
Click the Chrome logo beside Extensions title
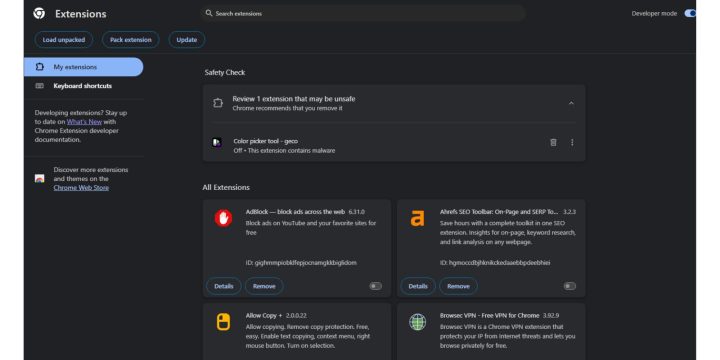coord(39,14)
